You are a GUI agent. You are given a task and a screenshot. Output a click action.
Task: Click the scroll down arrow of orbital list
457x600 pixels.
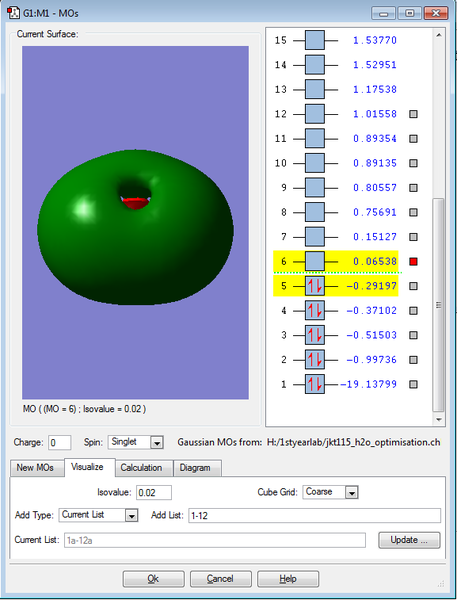click(x=439, y=419)
